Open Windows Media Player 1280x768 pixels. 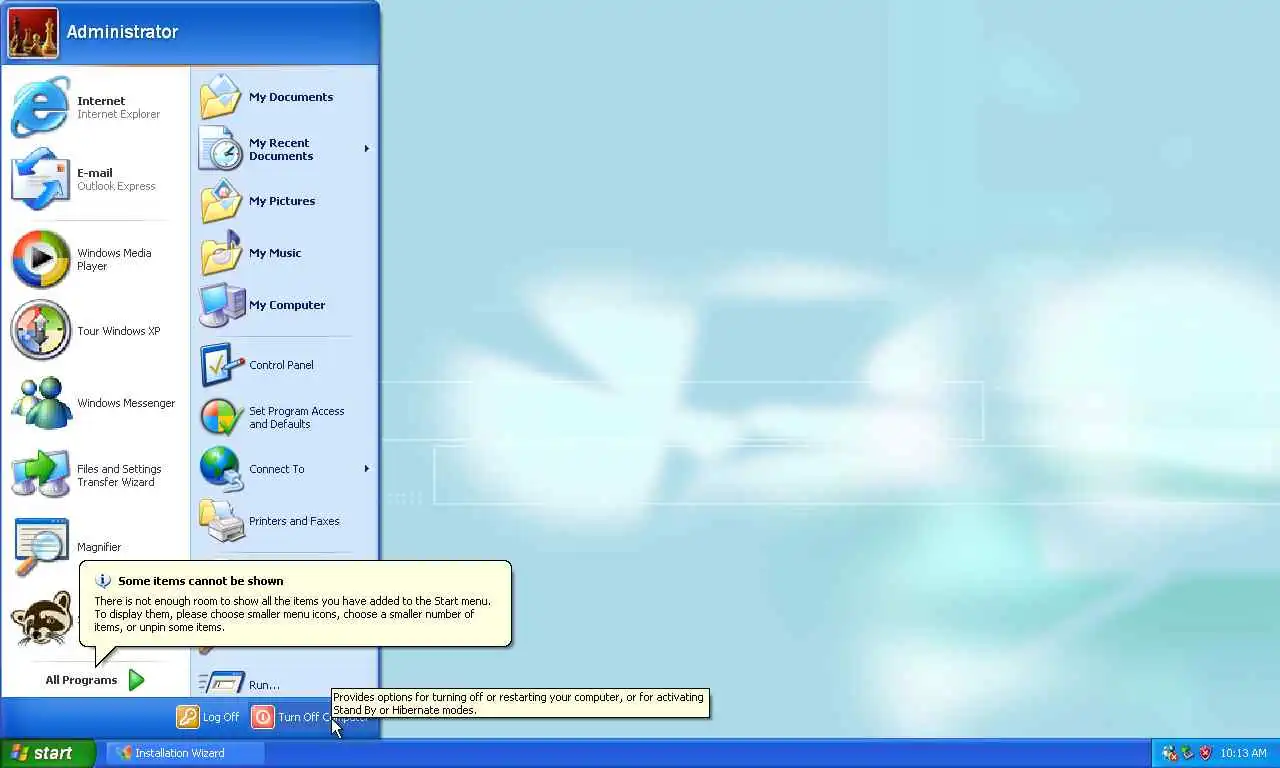pos(96,259)
